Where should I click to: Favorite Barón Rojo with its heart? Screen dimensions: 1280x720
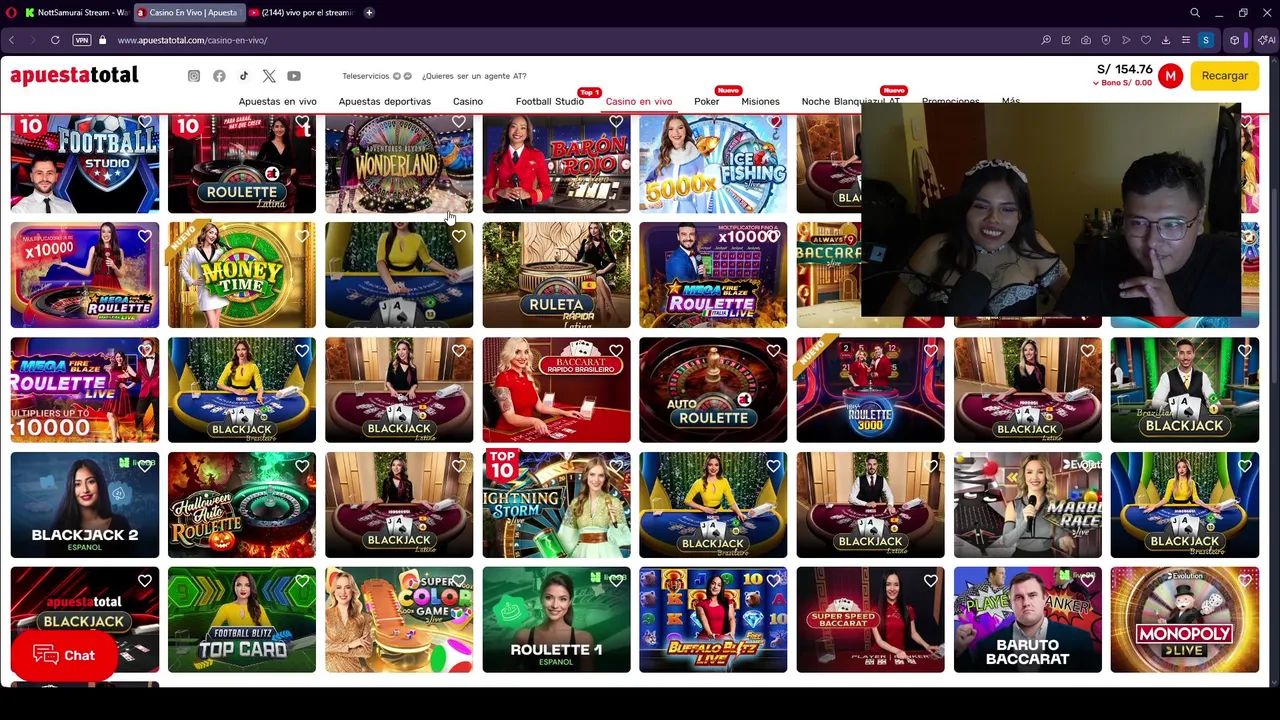pos(616,122)
